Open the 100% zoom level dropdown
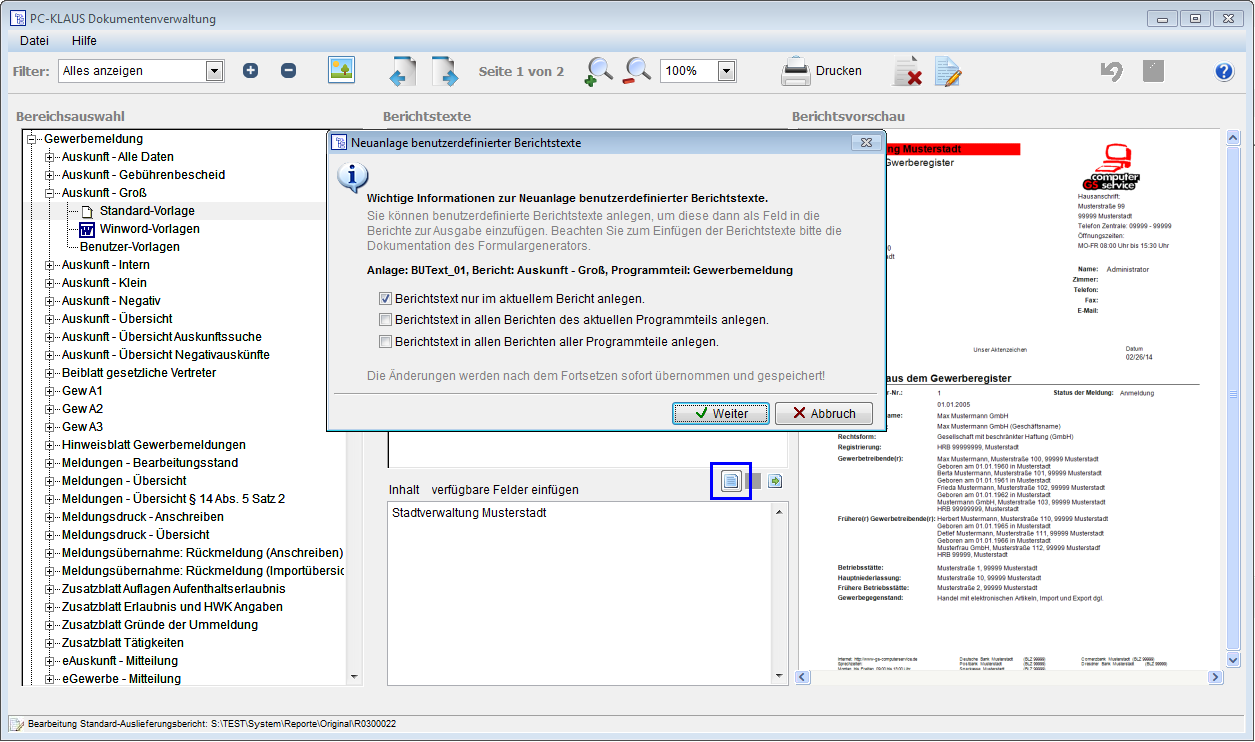1255x742 pixels. pyautogui.click(x=727, y=71)
